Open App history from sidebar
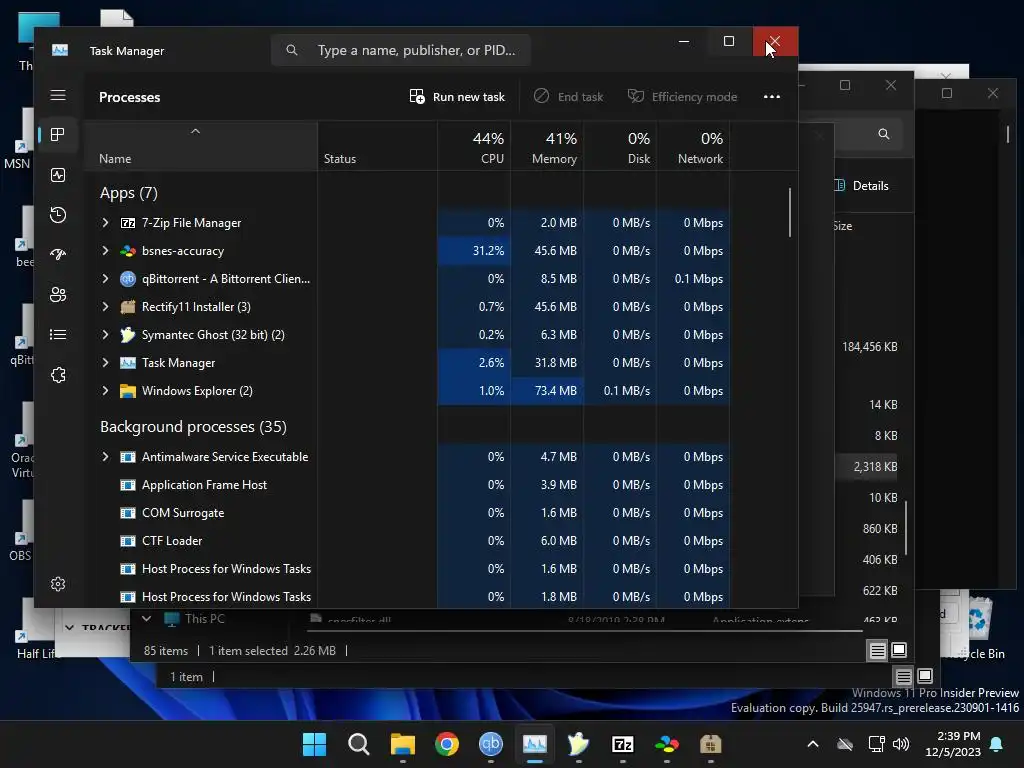Viewport: 1024px width, 768px height. click(x=58, y=215)
